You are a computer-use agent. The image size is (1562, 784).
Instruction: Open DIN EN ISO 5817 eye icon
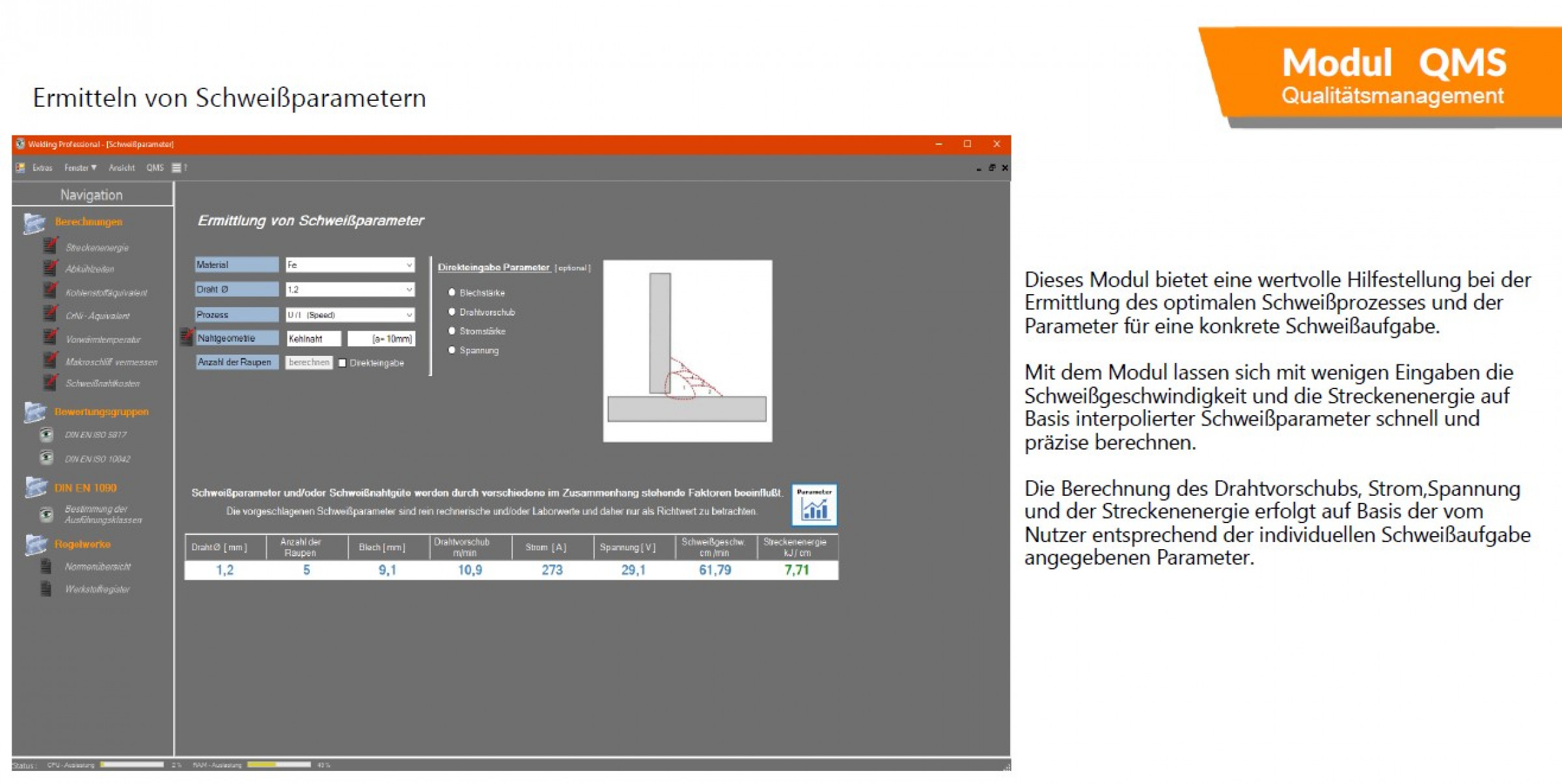46,434
